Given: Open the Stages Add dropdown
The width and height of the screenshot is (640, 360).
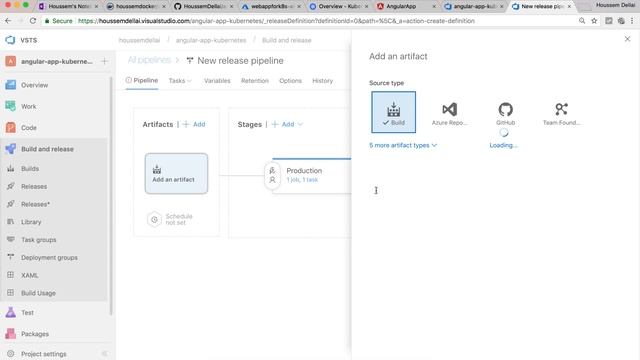Looking at the screenshot, I should (287, 124).
